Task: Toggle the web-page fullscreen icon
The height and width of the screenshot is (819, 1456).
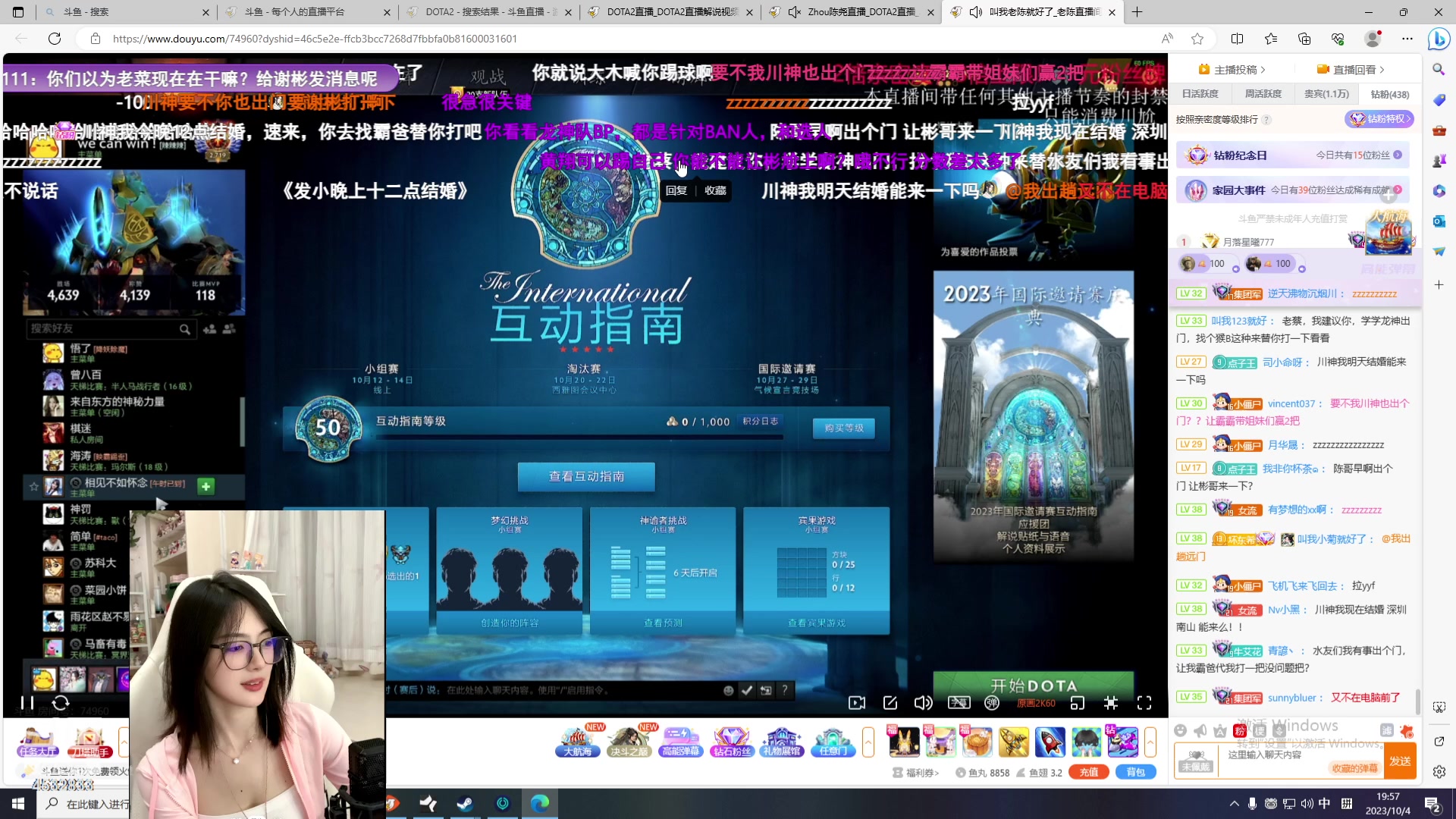Action: tap(1111, 703)
